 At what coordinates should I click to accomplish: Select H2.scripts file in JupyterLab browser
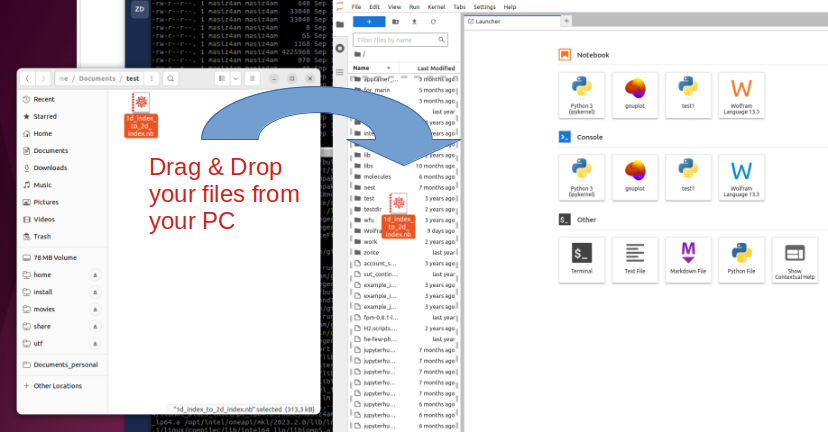(x=404, y=328)
